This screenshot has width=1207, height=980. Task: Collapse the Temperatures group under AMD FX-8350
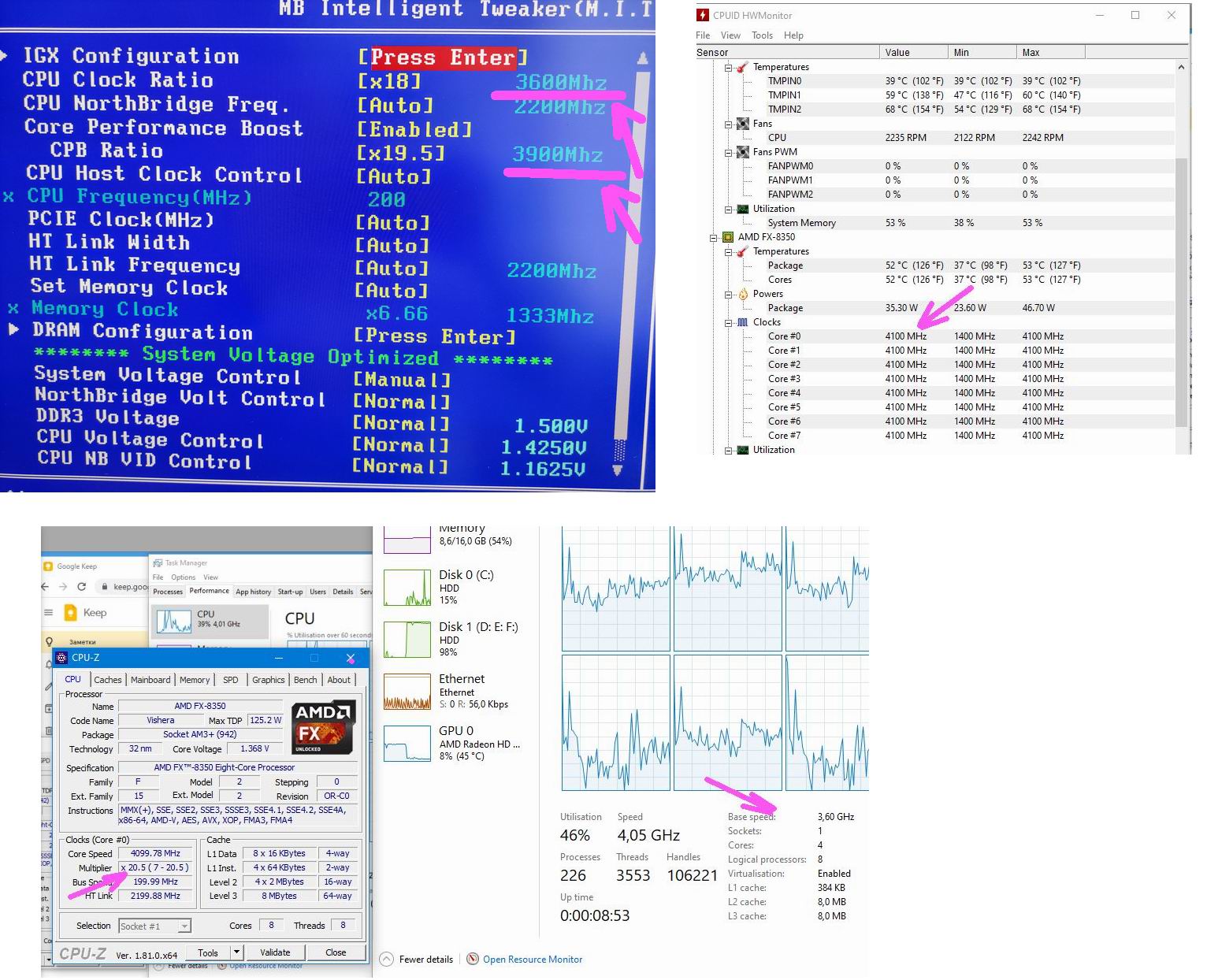click(728, 251)
